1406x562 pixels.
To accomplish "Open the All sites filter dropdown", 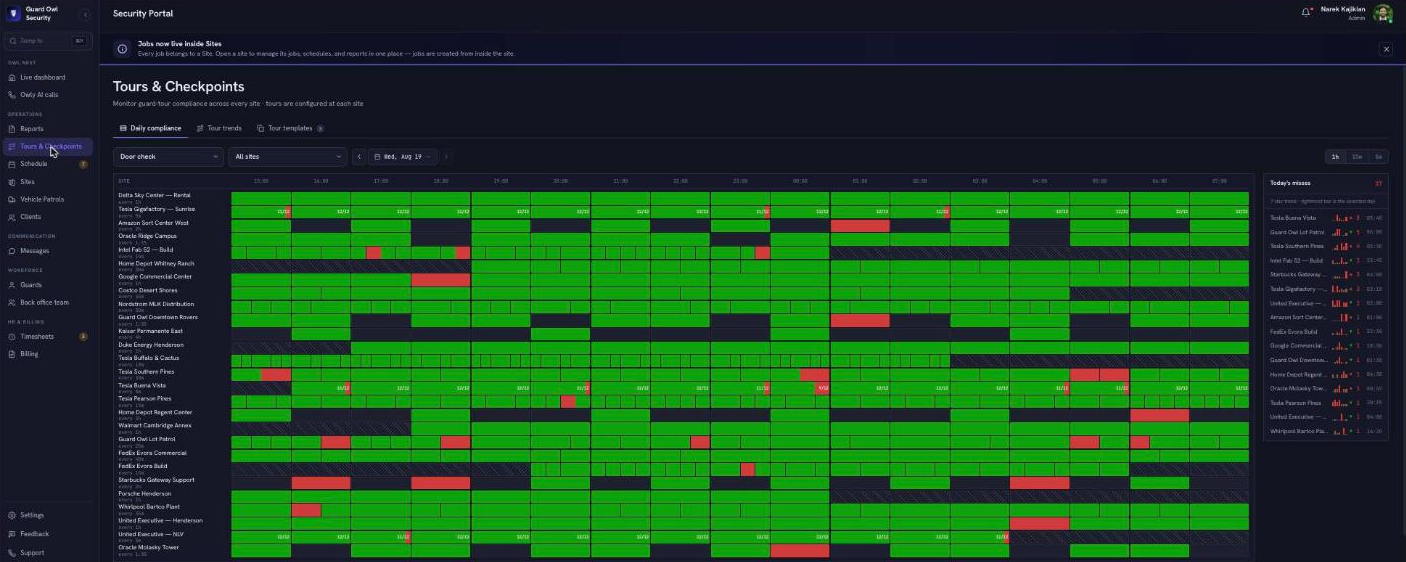I will [x=287, y=157].
